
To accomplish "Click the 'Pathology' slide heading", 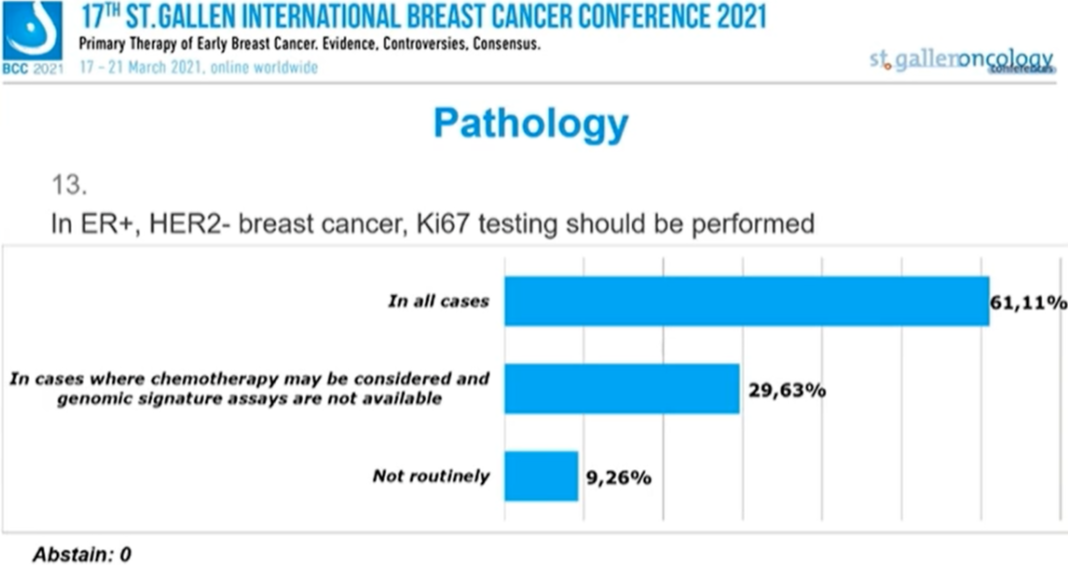I will [531, 124].
